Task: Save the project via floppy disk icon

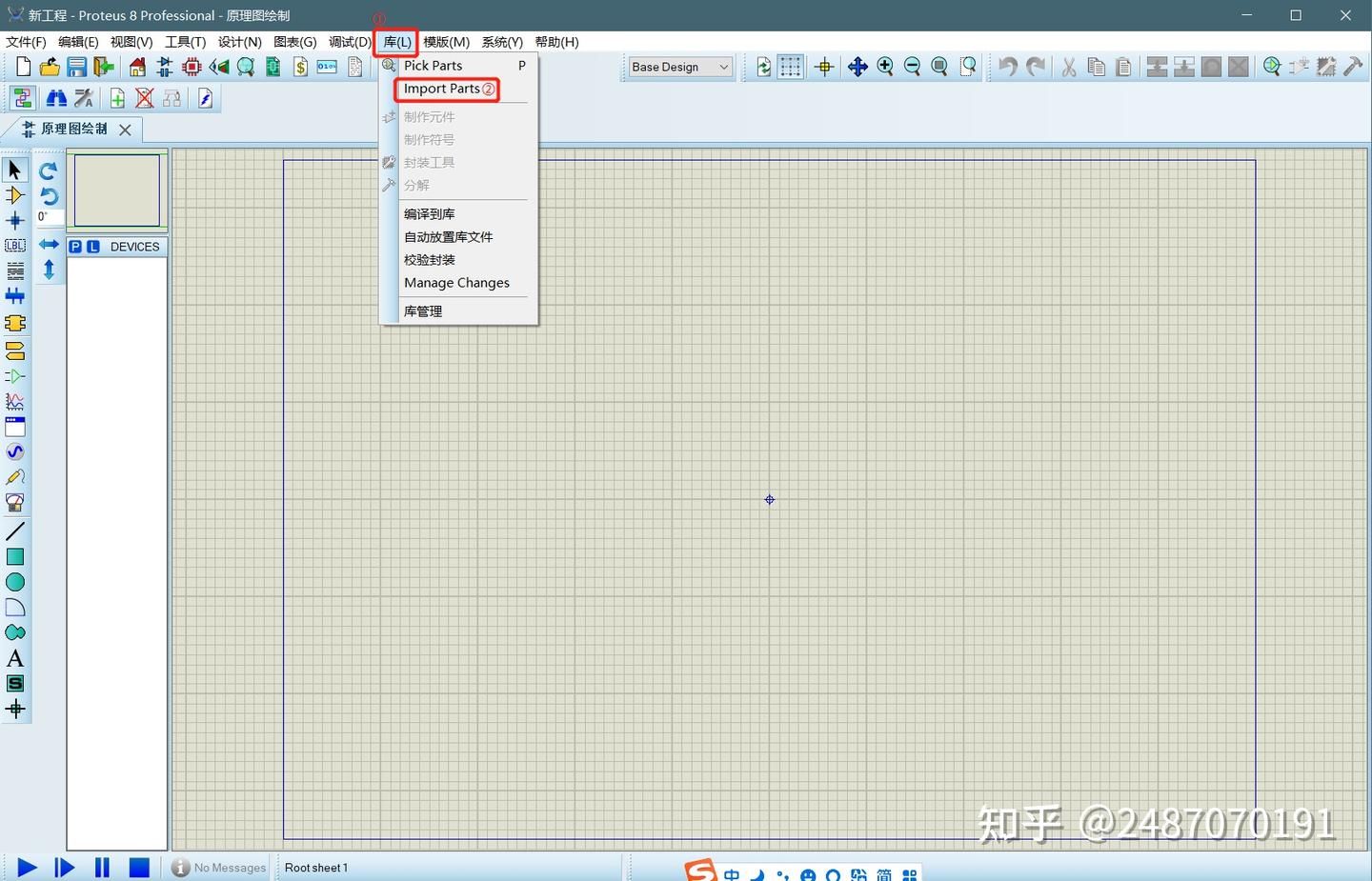Action: (77, 67)
